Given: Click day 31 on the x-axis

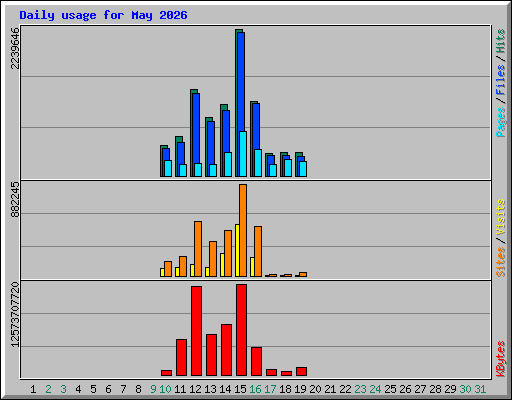Looking at the screenshot, I should (480, 389).
